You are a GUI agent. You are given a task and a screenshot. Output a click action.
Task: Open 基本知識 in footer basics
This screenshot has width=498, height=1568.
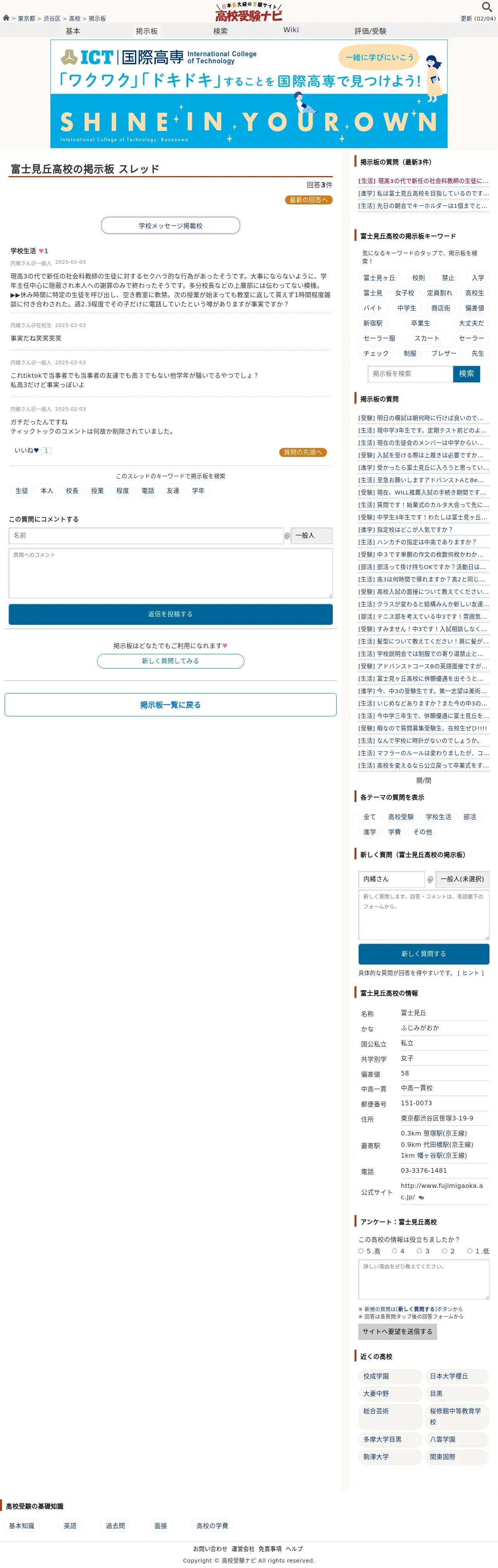tap(22, 1526)
